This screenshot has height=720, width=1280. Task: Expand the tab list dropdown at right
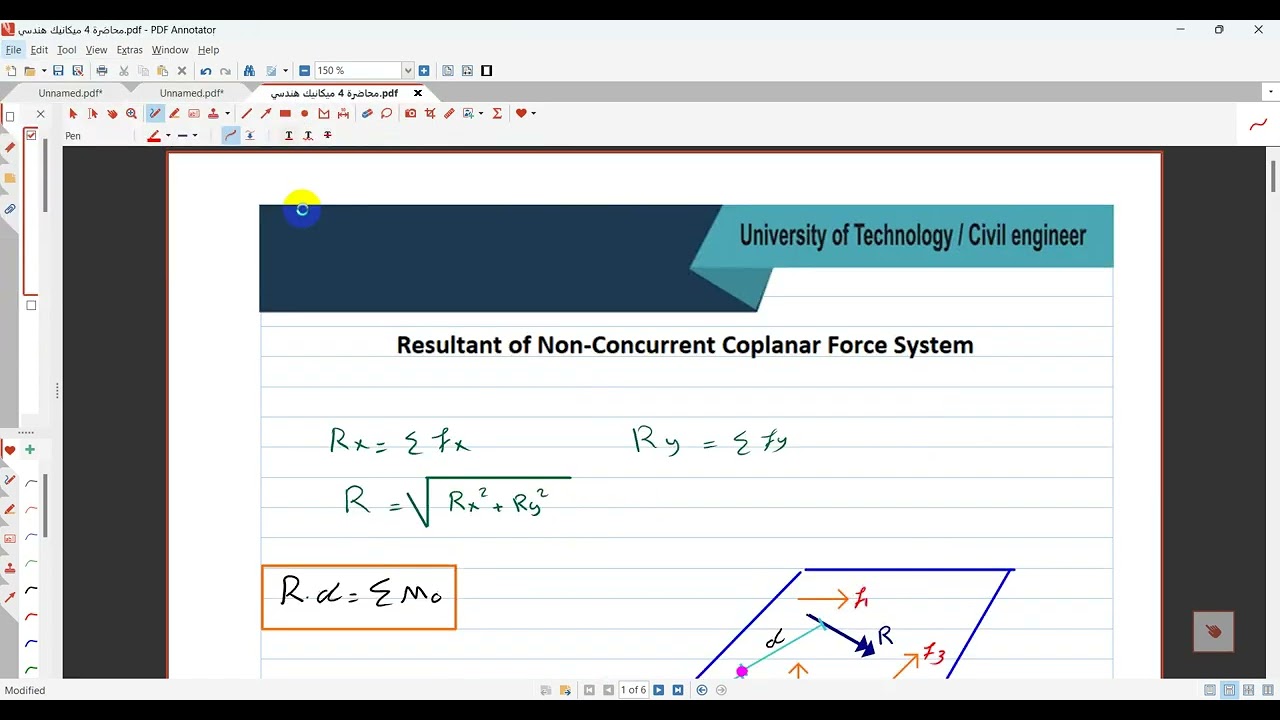(x=1271, y=92)
